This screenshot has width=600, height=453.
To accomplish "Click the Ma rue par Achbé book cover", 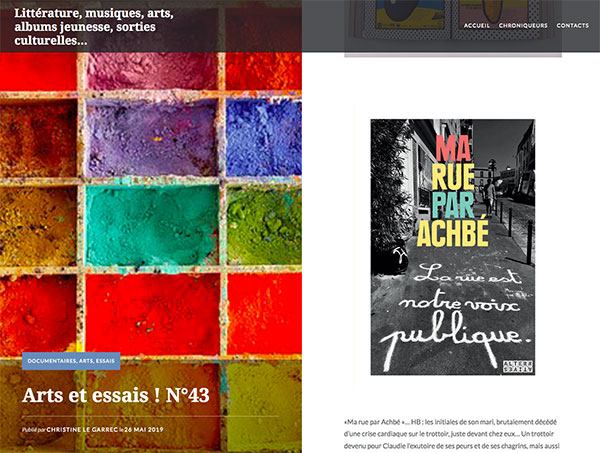I will [453, 247].
